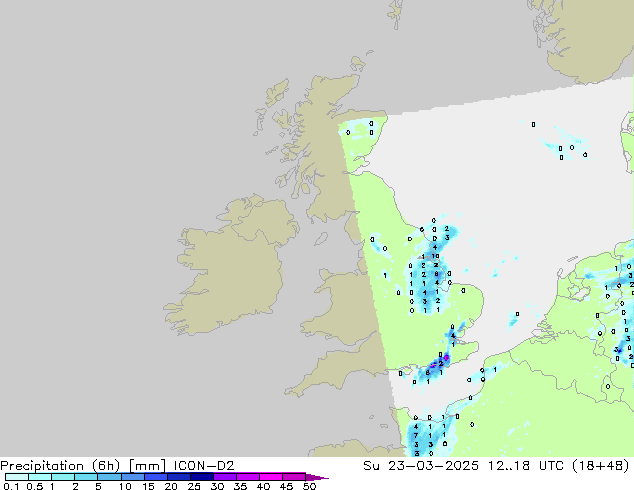Click the '10' precipitation value over eastern England

pyautogui.click(x=435, y=256)
